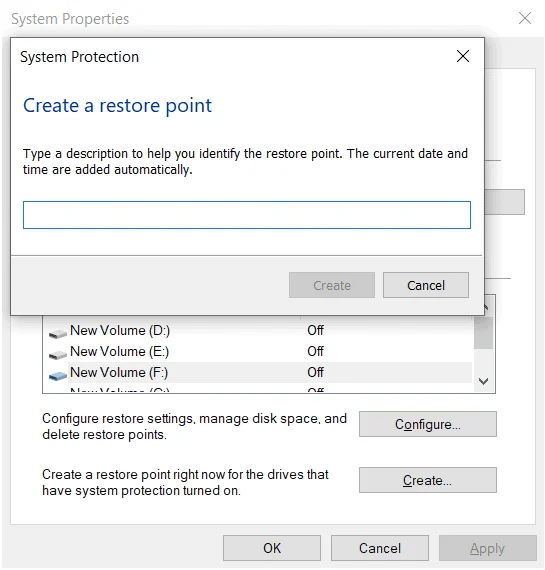545x570 pixels.
Task: Click the Off status for New Volume (F:)
Action: [x=315, y=372]
